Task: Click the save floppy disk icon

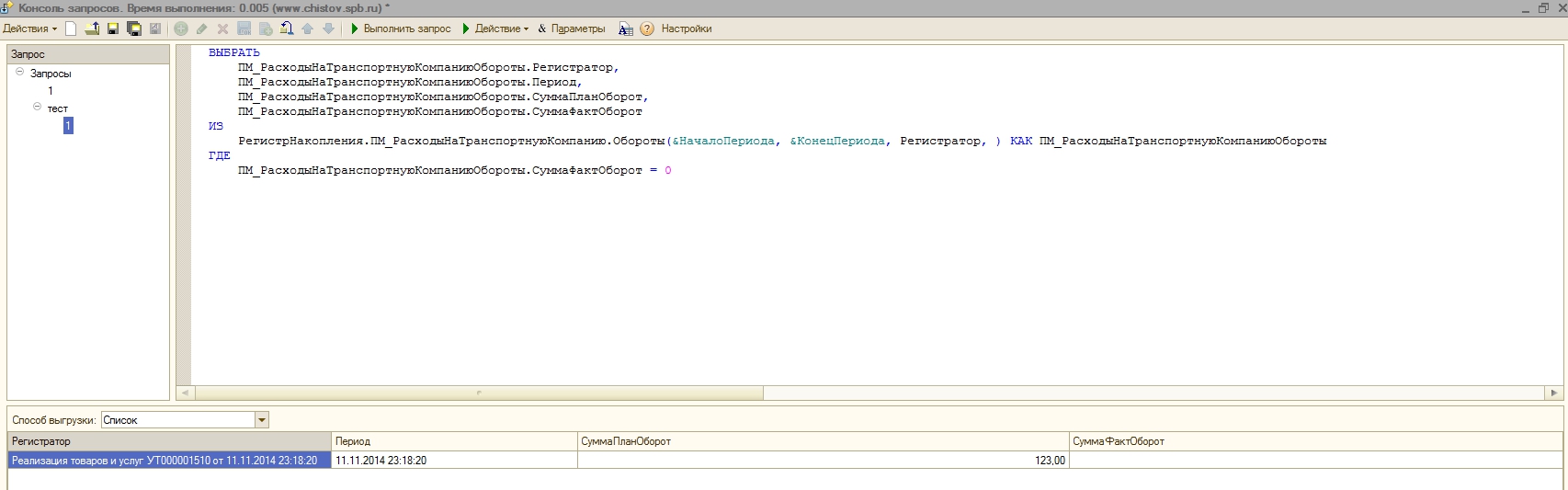Action: [113, 28]
